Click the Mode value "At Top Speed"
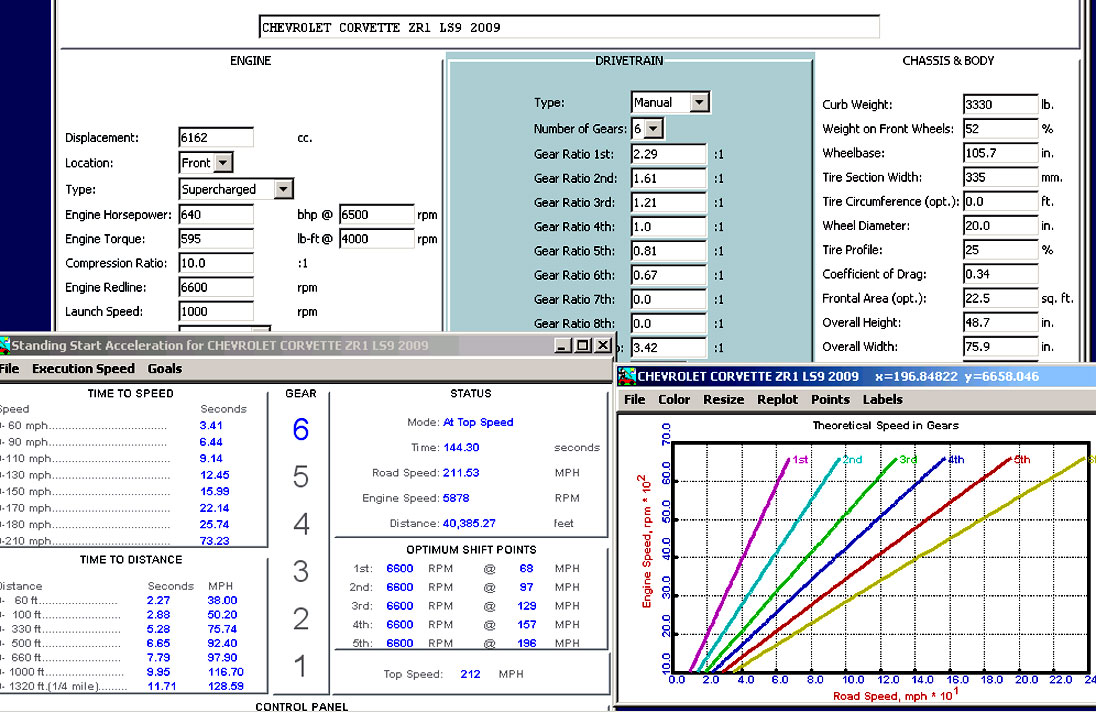The width and height of the screenshot is (1096, 713). click(x=478, y=422)
